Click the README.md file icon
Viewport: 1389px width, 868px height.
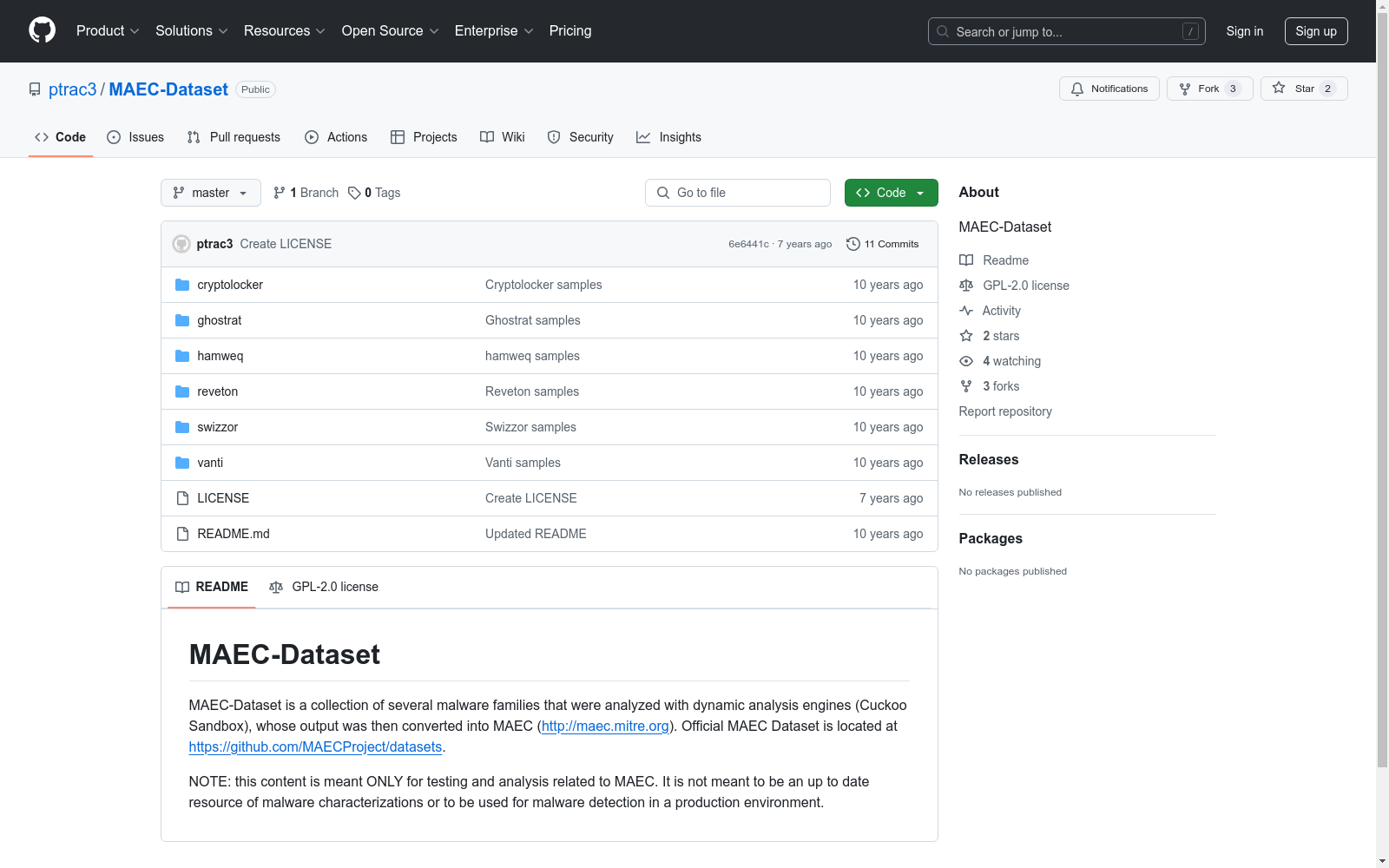pos(182,534)
